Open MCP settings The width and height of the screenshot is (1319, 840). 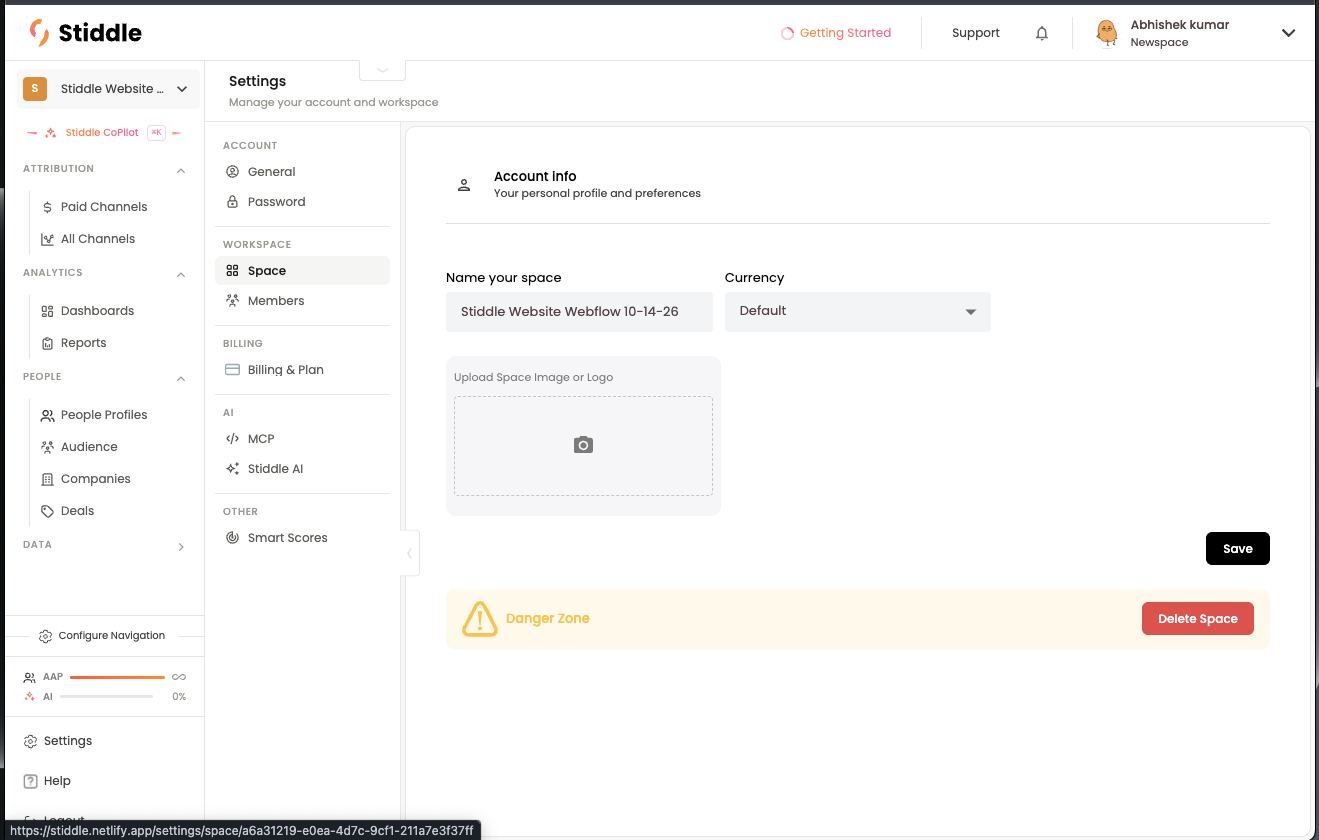tap(302, 439)
